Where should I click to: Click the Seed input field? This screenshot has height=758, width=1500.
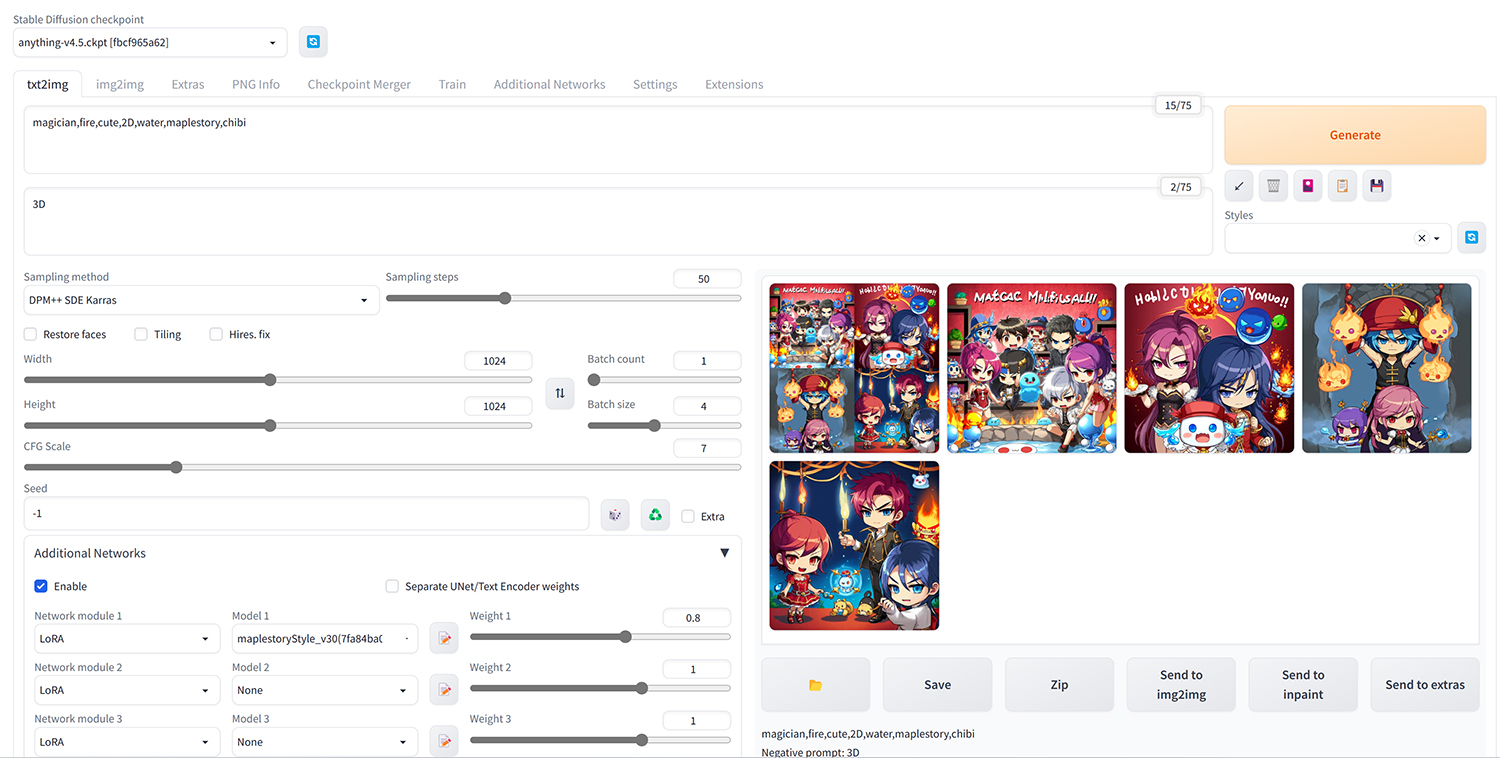[x=306, y=513]
